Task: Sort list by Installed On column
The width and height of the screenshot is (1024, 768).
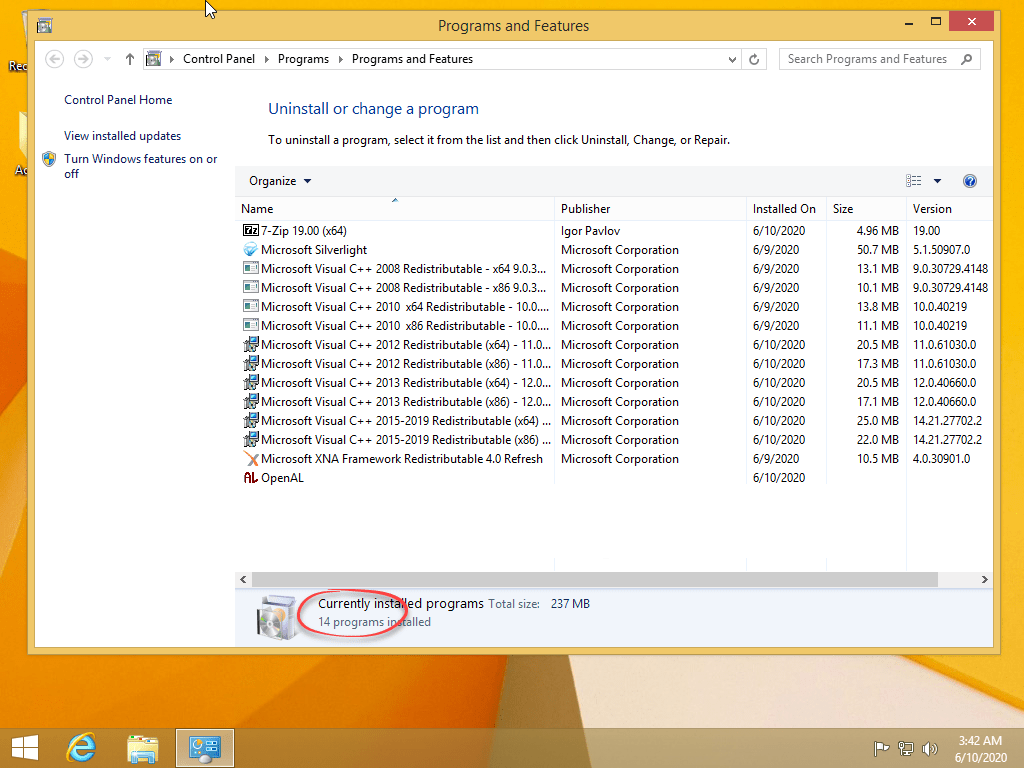Action: pos(786,208)
